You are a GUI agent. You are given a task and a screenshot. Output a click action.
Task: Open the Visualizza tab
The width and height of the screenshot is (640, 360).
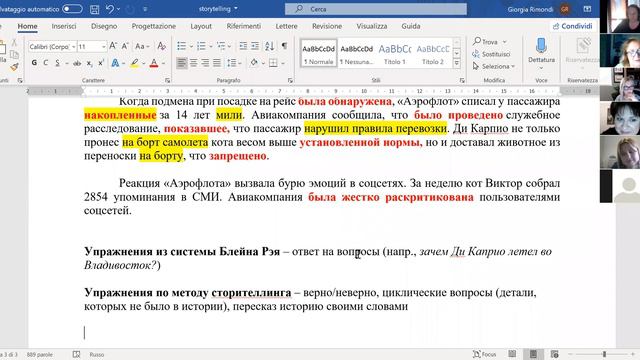coord(371,26)
